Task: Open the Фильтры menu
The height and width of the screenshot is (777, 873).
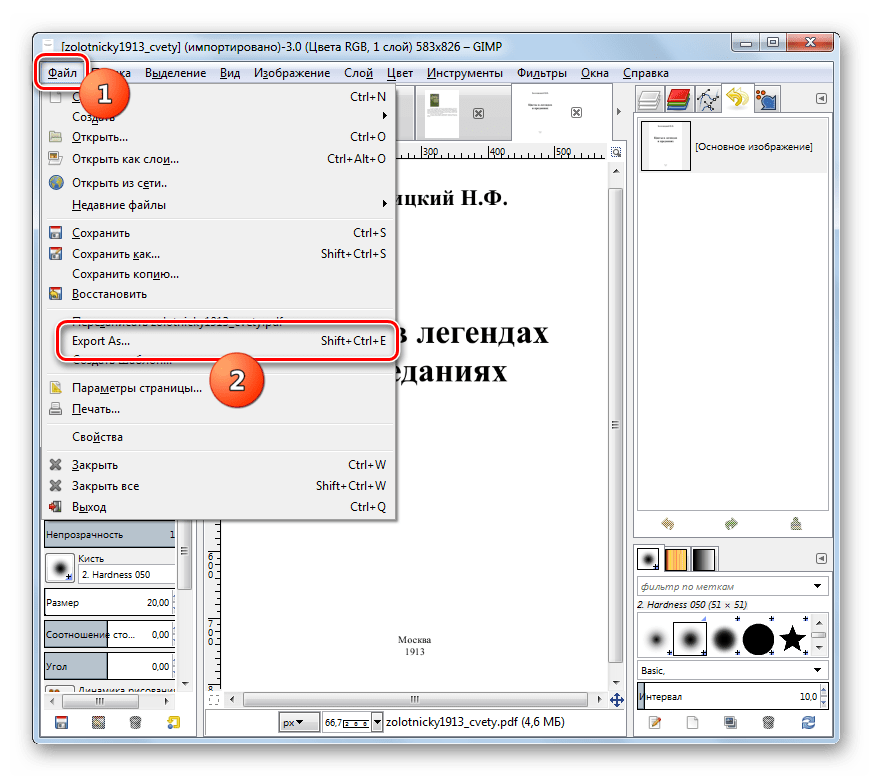Action: tap(542, 73)
